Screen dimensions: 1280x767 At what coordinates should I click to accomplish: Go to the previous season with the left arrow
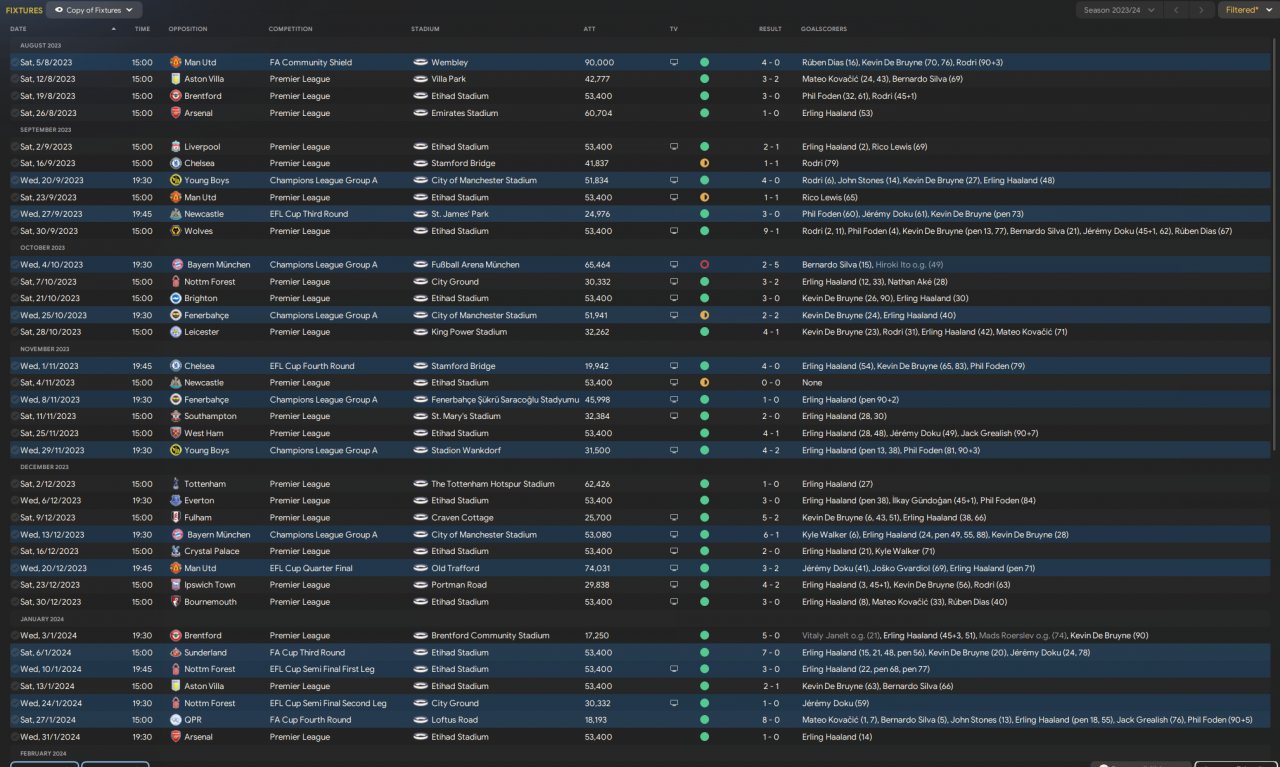tap(1176, 10)
